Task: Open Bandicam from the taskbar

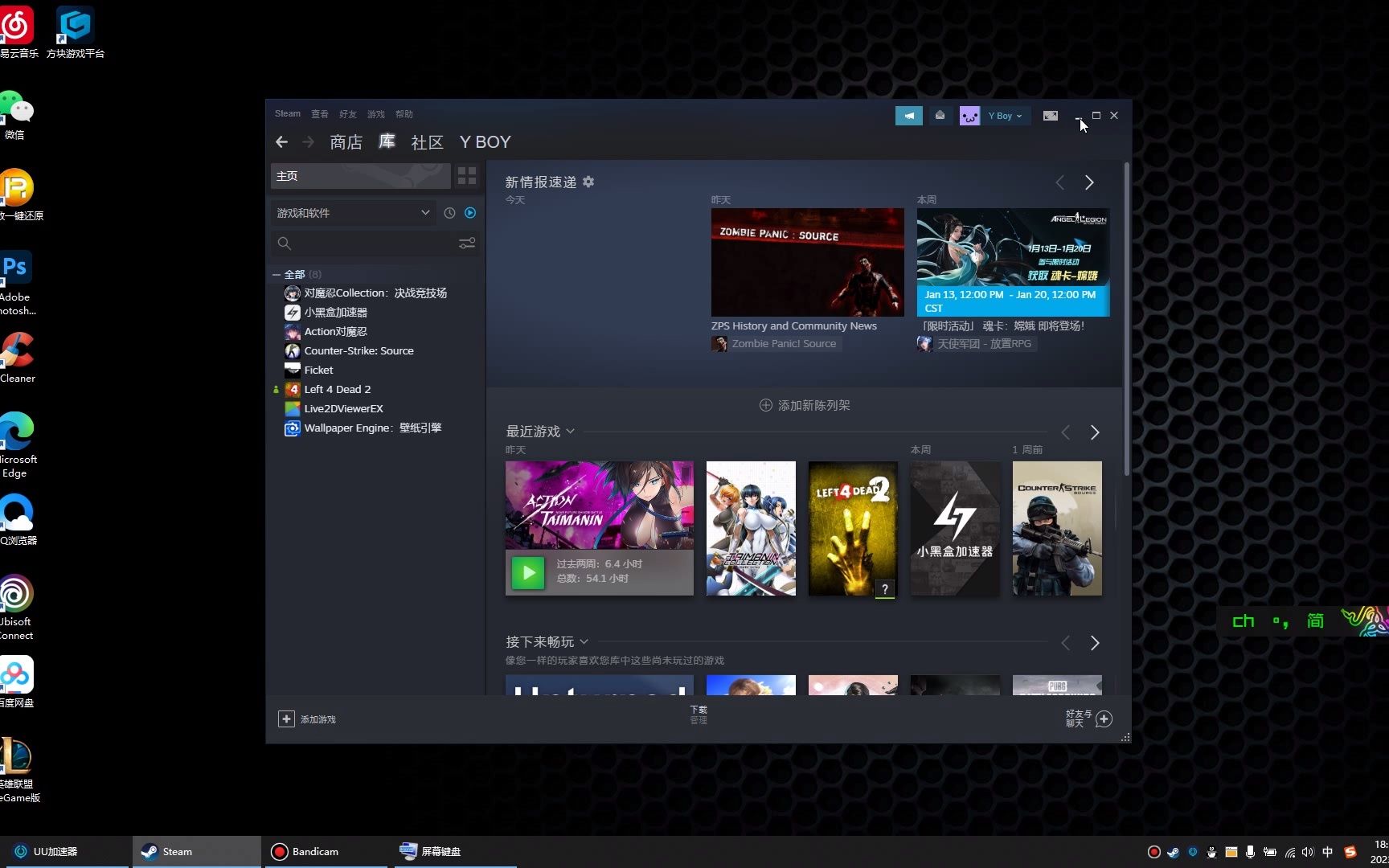Action: (315, 851)
